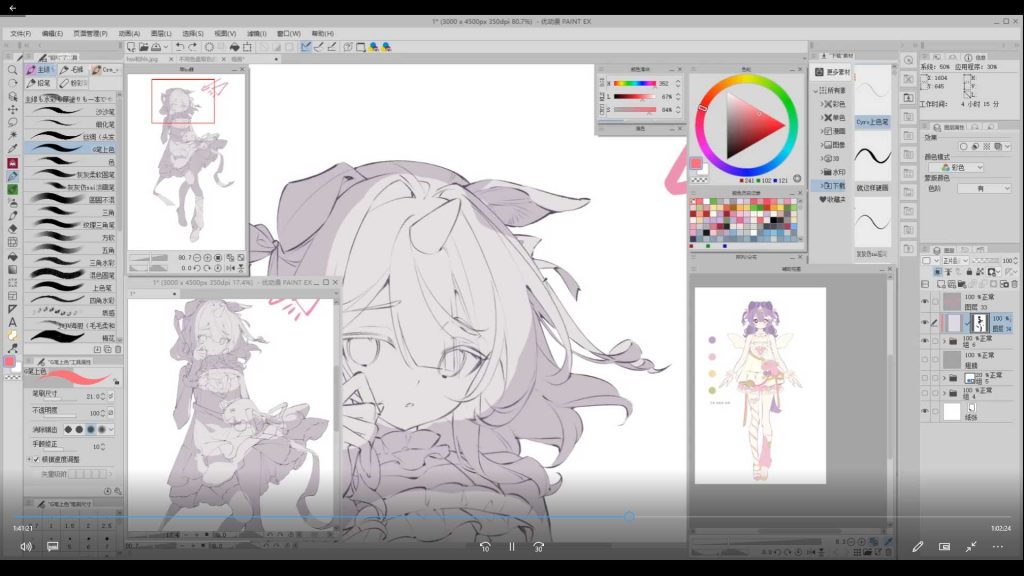Switch to the hw40hh.jpg canvas tab
Viewport: 1024px width, 576px height.
(140, 59)
